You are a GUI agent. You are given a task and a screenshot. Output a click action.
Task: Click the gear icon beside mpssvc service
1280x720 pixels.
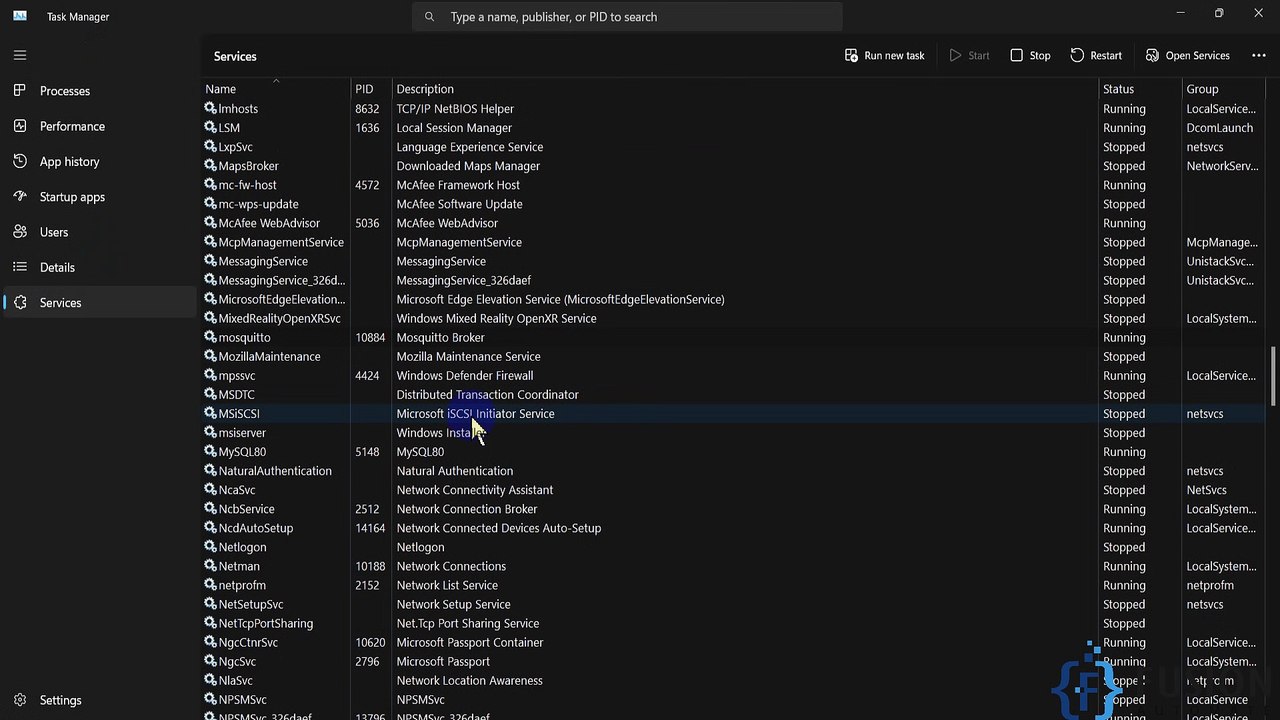(210, 375)
